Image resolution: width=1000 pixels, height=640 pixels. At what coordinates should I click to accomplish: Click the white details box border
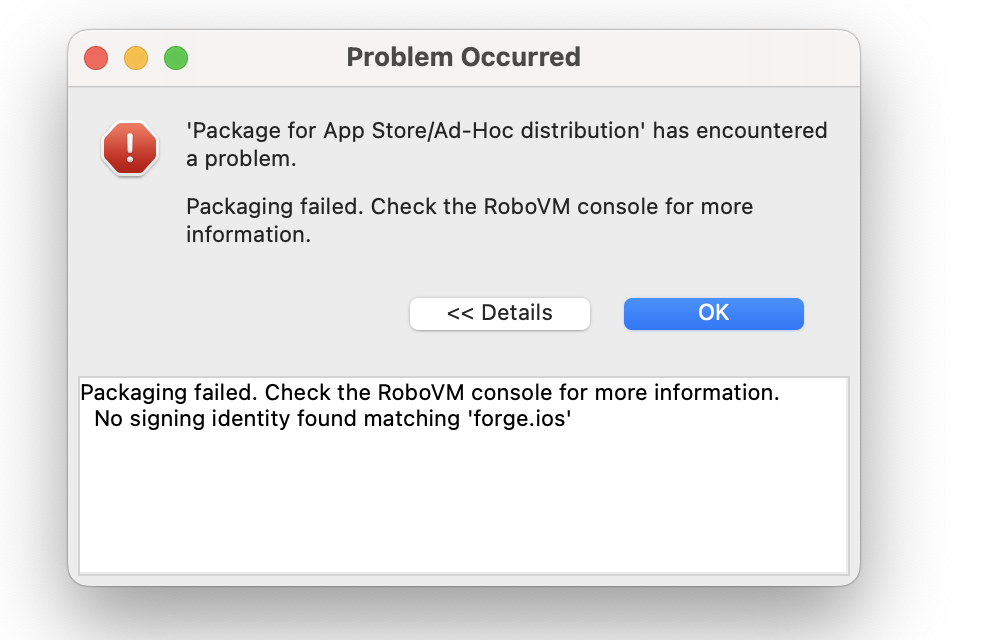click(78, 470)
